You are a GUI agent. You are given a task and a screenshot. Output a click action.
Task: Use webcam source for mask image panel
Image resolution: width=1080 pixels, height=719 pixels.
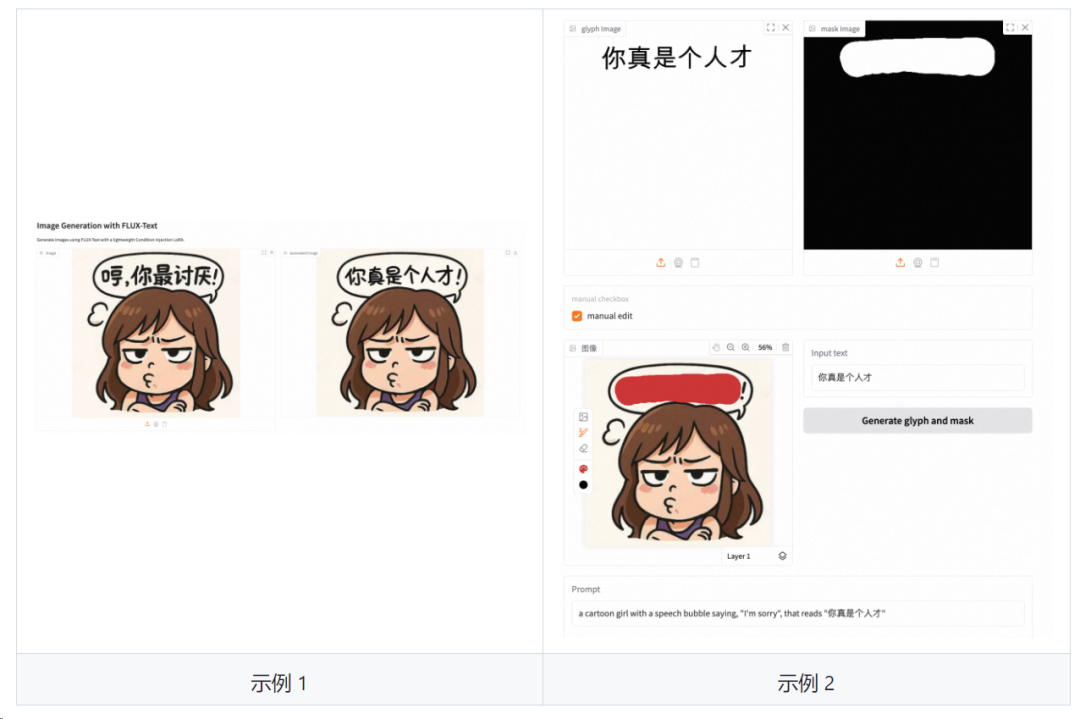coord(917,262)
